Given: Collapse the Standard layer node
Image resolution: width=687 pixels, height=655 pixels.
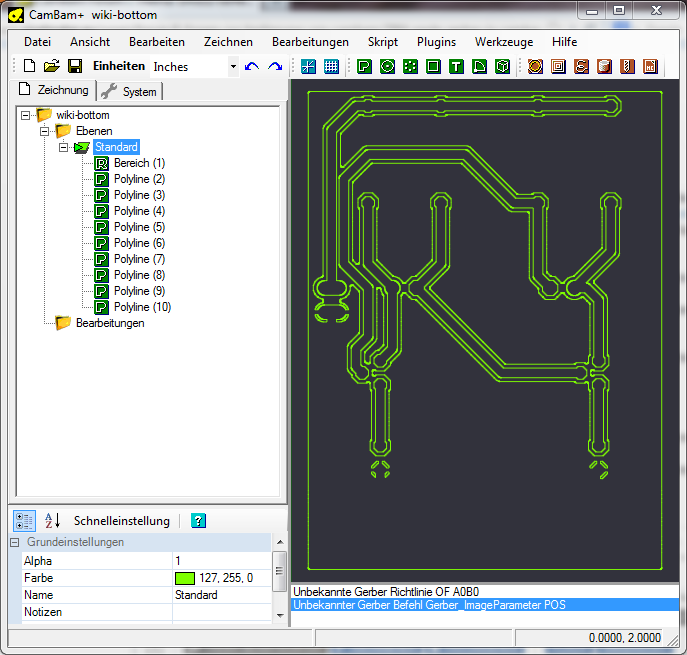Looking at the screenshot, I should click(x=63, y=147).
